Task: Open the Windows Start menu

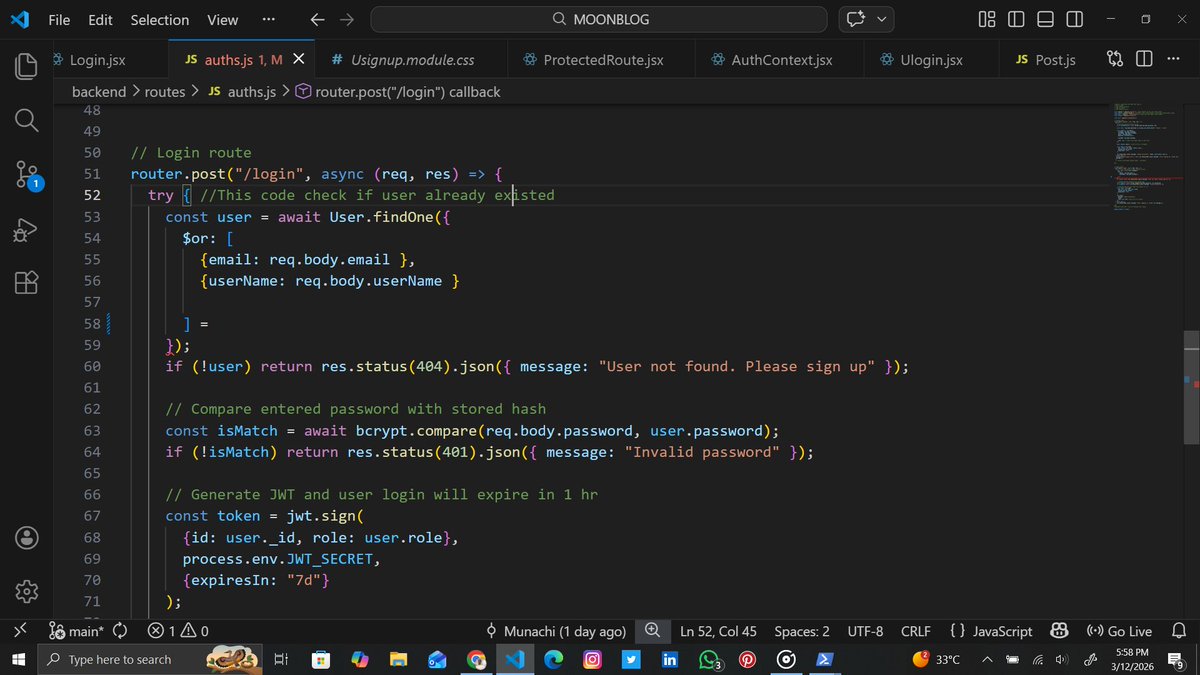Action: tap(17, 659)
